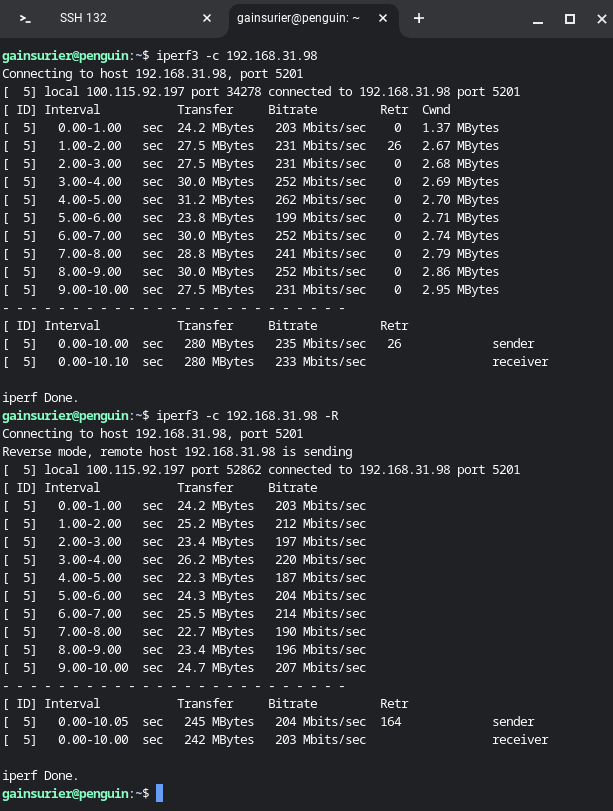Maximize the terminal window
613x811 pixels.
570,18
